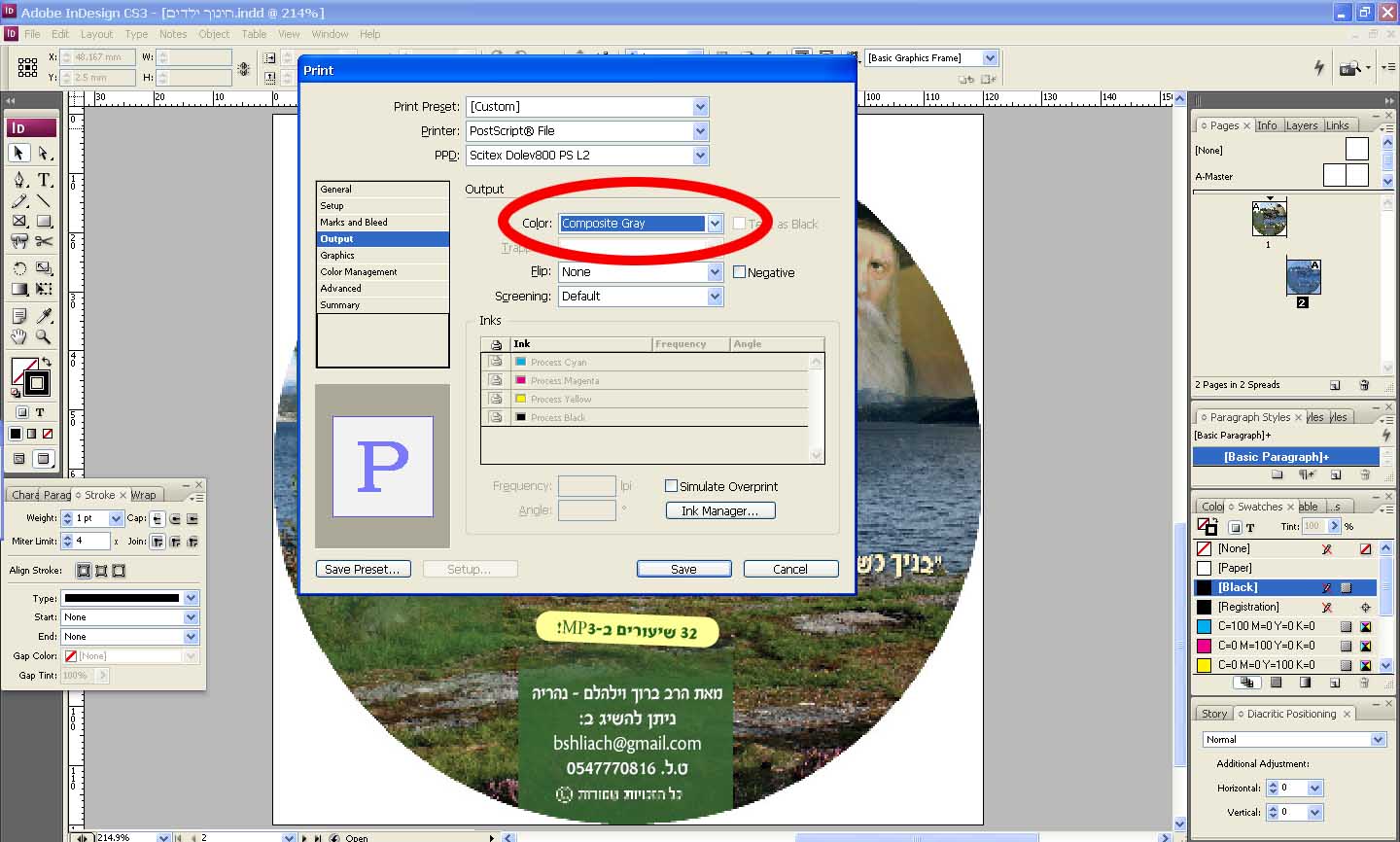The width and height of the screenshot is (1400, 842).
Task: Create new paragraph style
Action: coord(1336,474)
